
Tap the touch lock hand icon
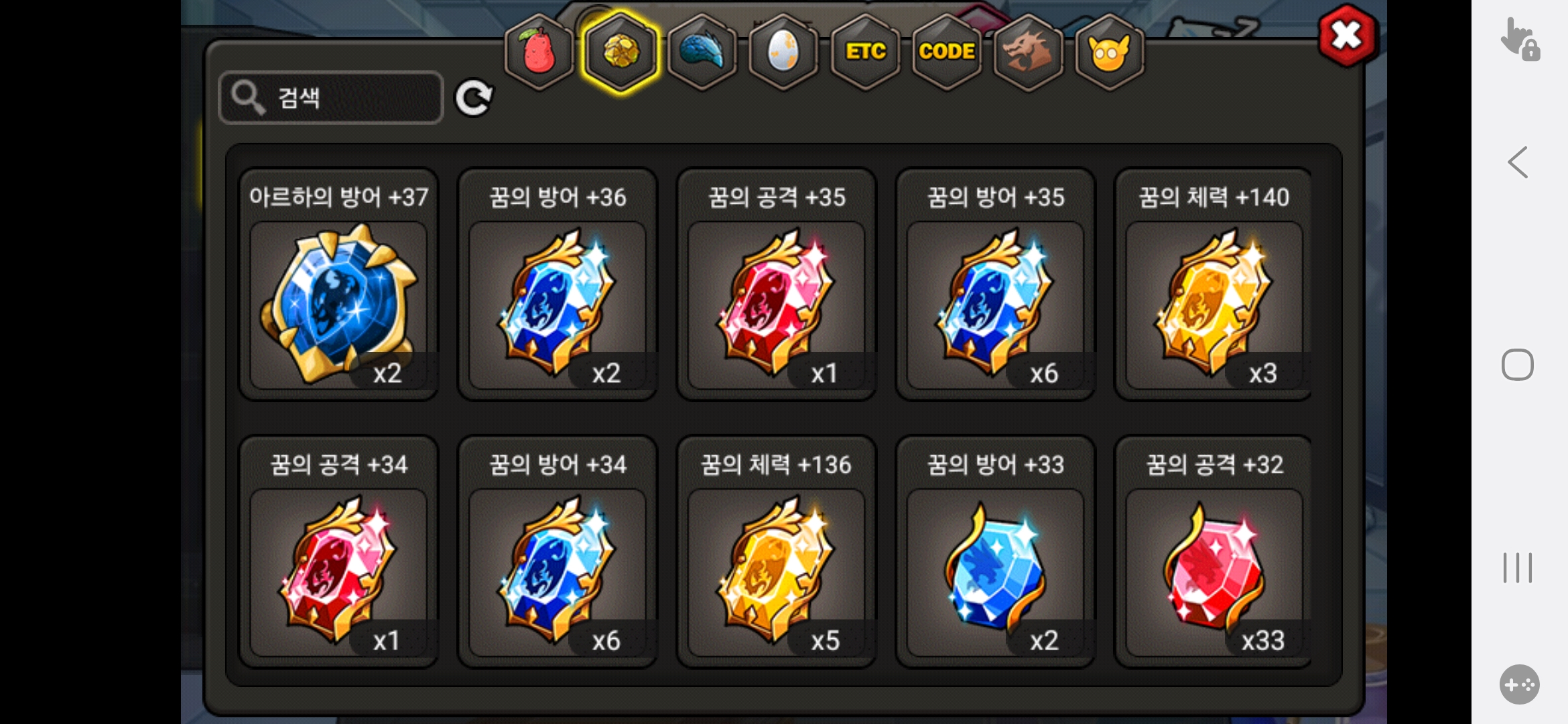click(1519, 39)
